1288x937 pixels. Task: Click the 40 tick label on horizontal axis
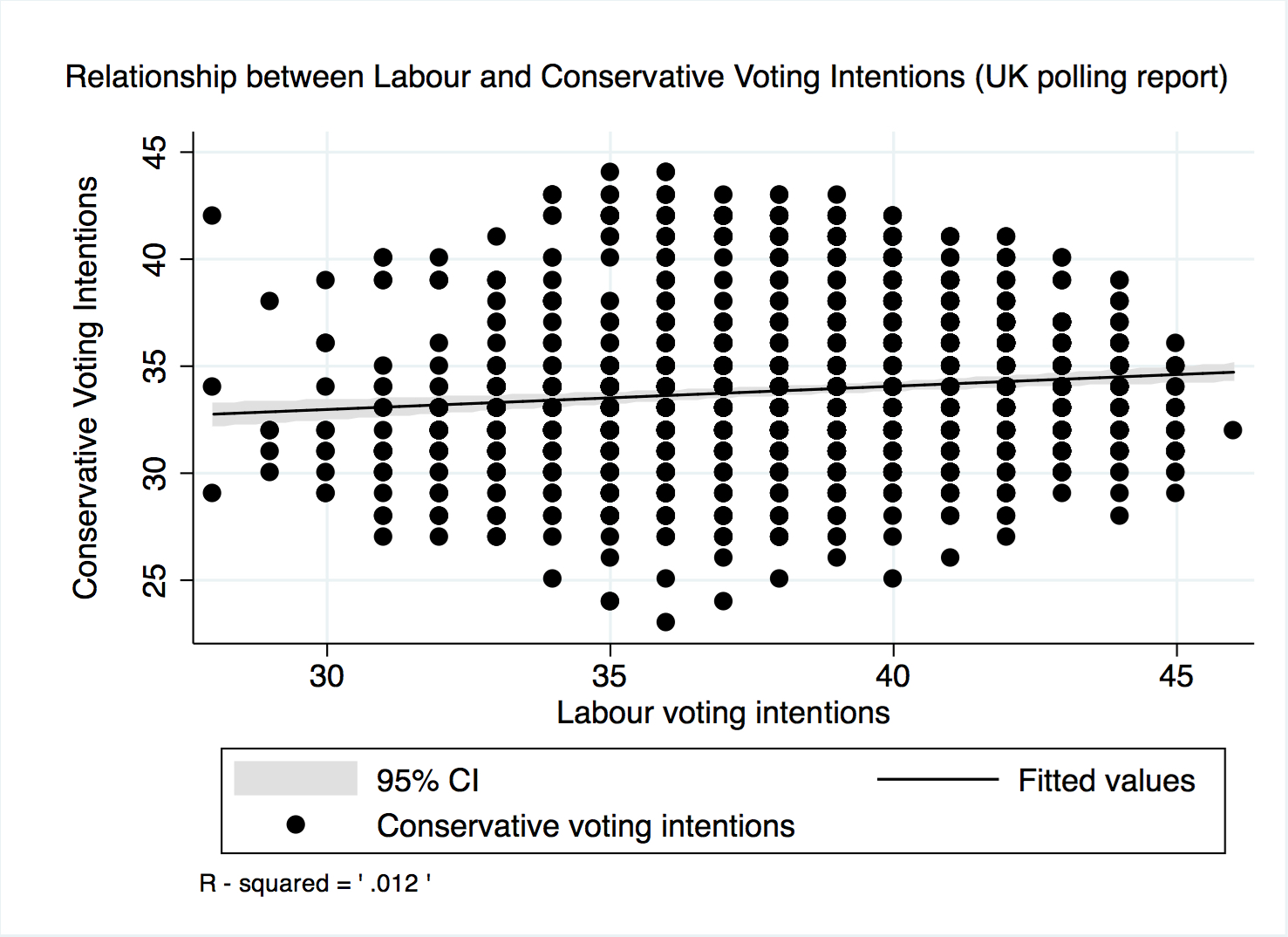click(892, 675)
